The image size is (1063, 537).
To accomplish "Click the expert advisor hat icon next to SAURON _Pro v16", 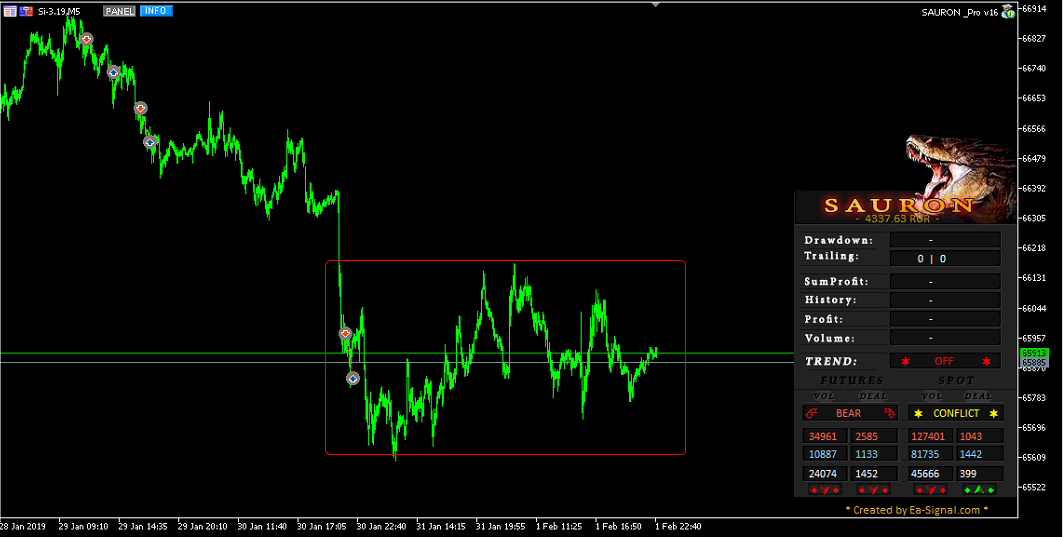I will click(1008, 11).
